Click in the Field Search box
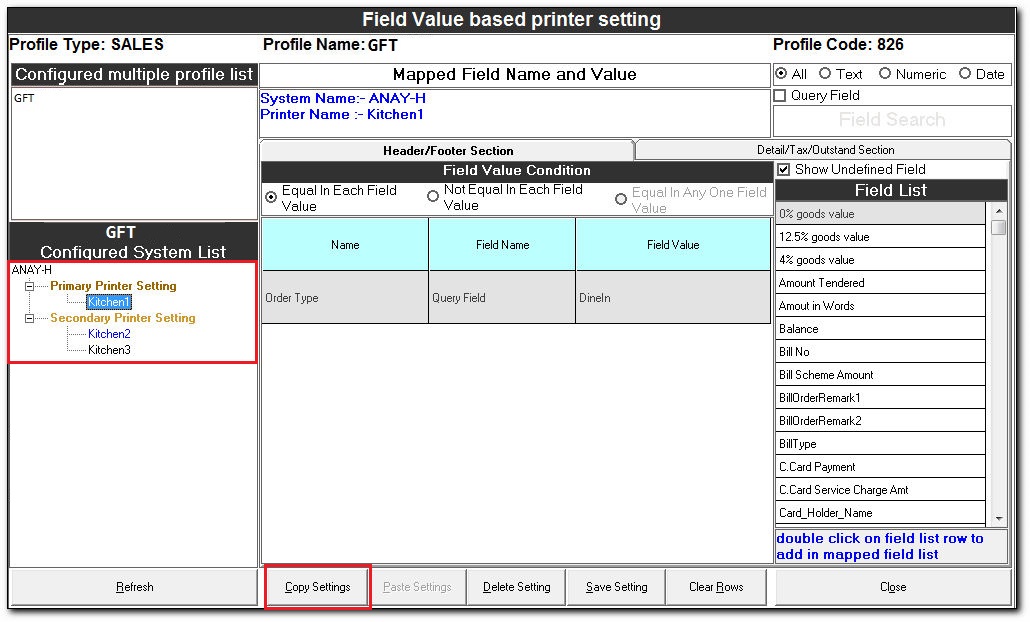 click(x=892, y=120)
